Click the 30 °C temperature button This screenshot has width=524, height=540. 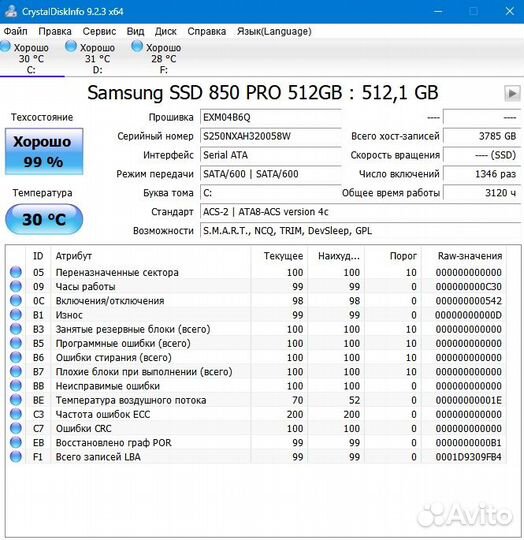(44, 219)
